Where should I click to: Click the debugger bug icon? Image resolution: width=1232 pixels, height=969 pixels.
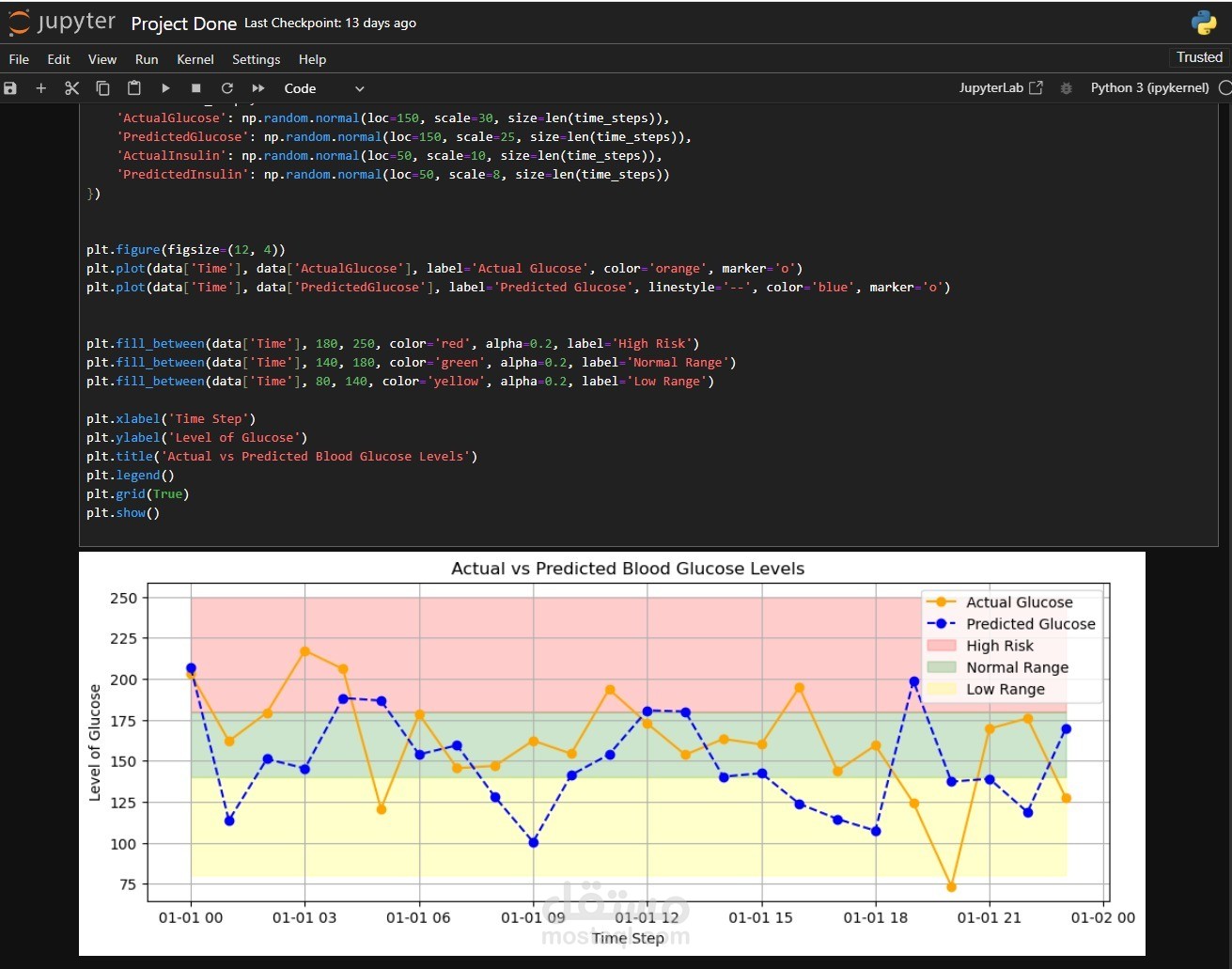tap(1066, 88)
